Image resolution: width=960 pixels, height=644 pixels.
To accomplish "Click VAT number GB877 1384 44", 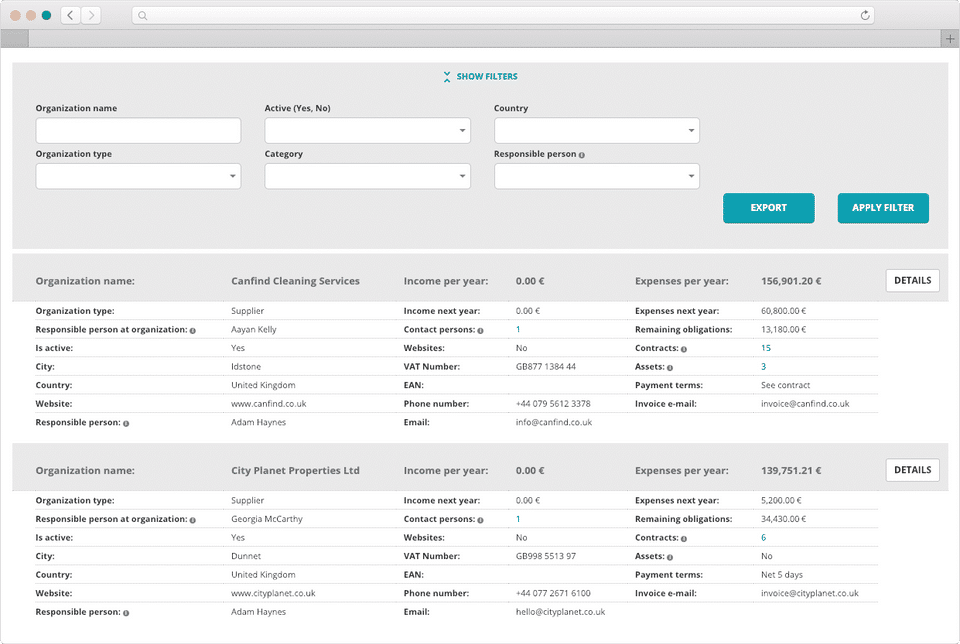I will (546, 367).
